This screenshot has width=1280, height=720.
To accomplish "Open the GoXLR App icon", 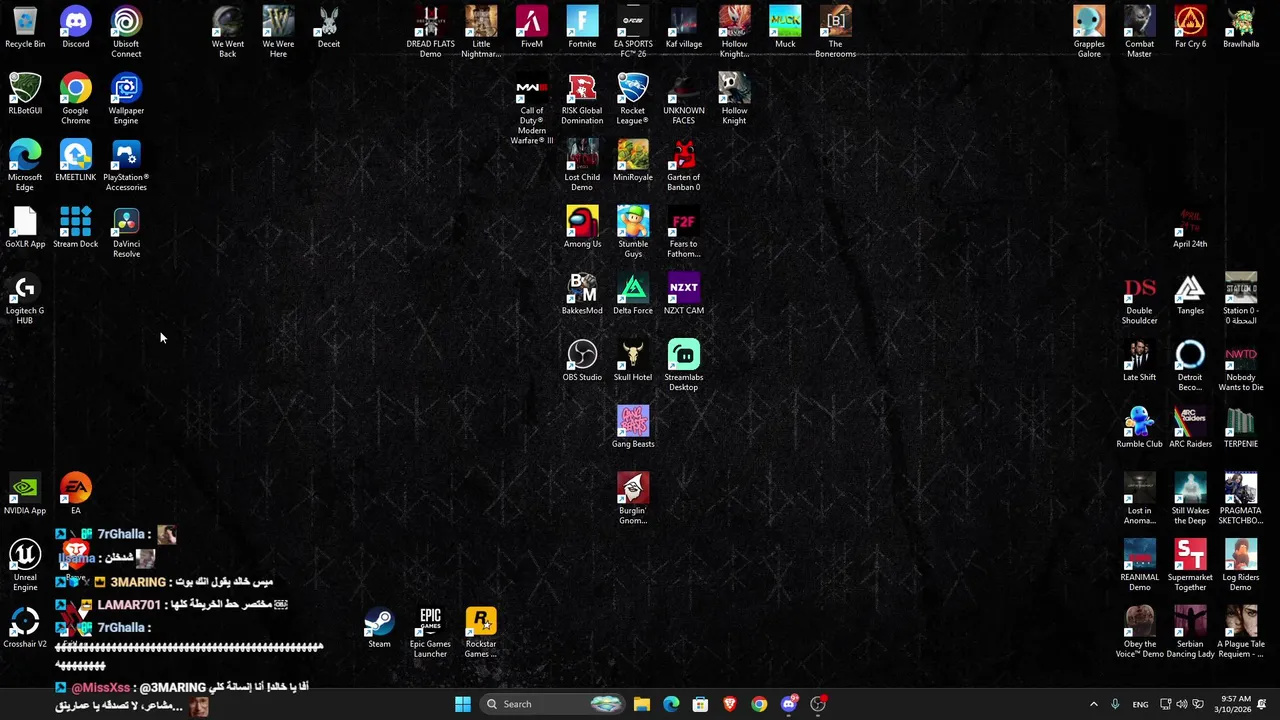I will pos(25,228).
